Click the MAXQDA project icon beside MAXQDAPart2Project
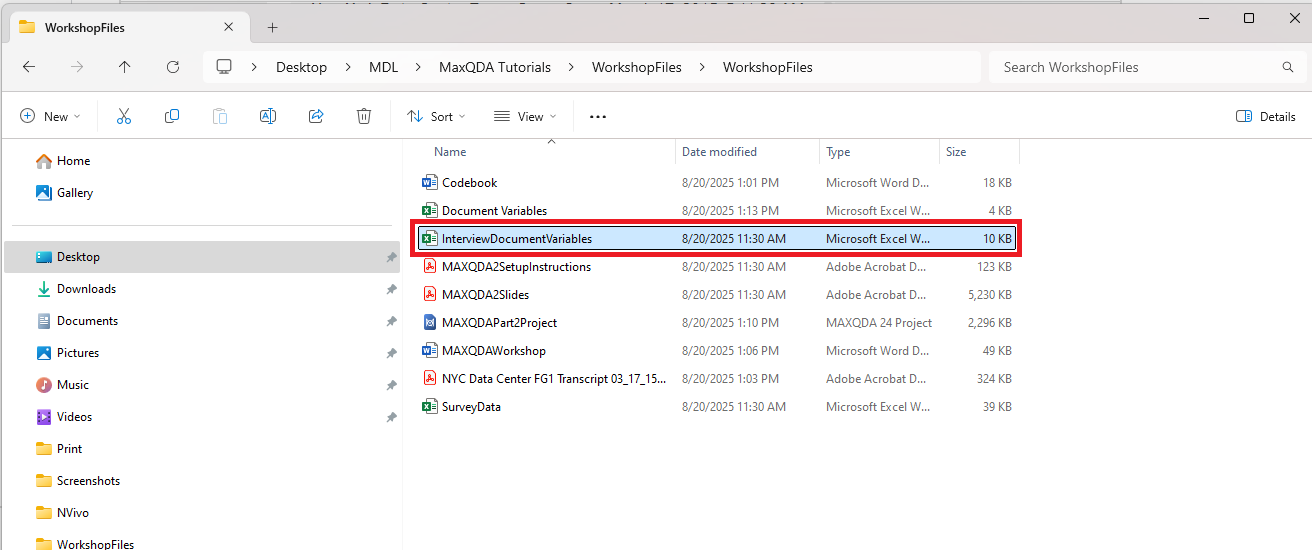Screen dimensions: 1312x550 pos(430,323)
